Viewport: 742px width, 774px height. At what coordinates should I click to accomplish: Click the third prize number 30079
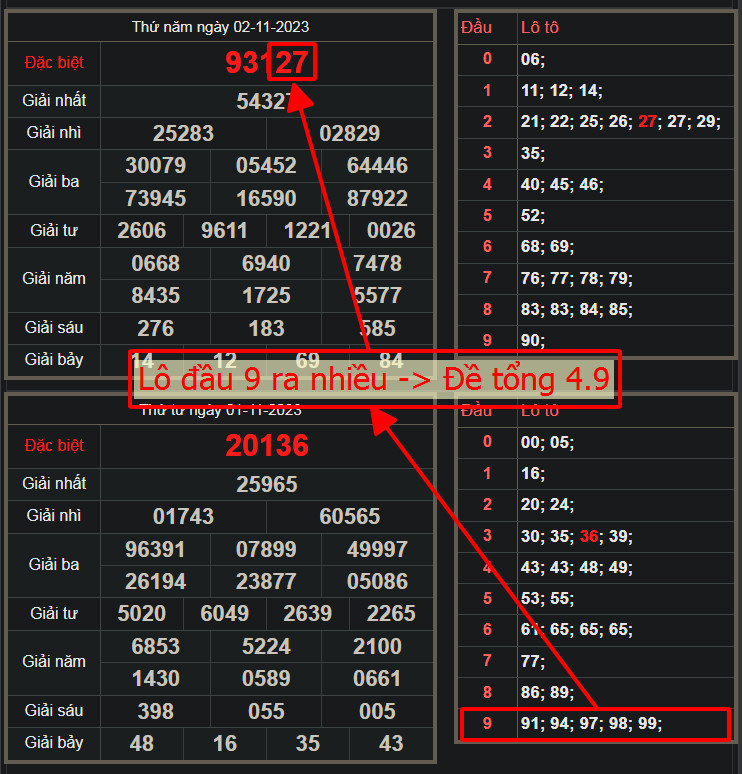(156, 165)
